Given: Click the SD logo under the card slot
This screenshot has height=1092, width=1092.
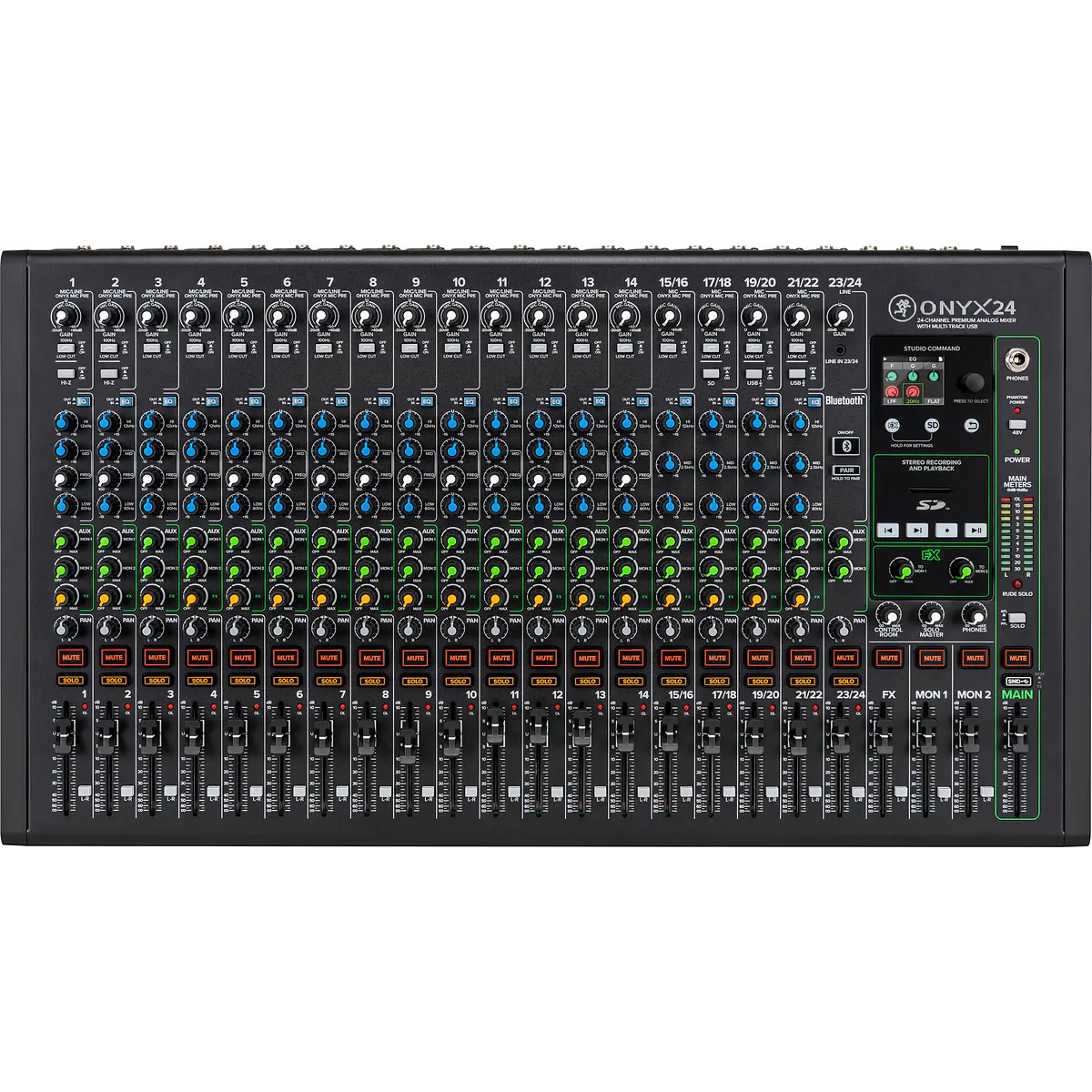Looking at the screenshot, I should 932,503.
